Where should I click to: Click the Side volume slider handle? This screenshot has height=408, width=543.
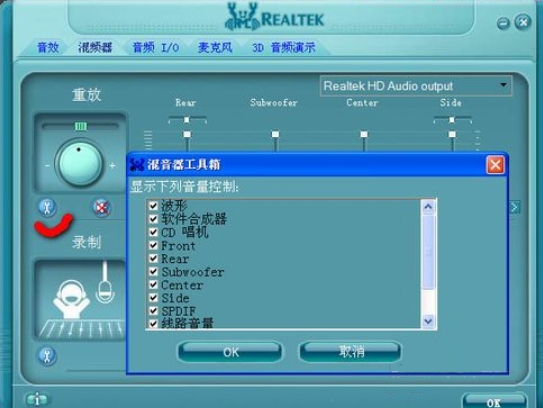452,134
